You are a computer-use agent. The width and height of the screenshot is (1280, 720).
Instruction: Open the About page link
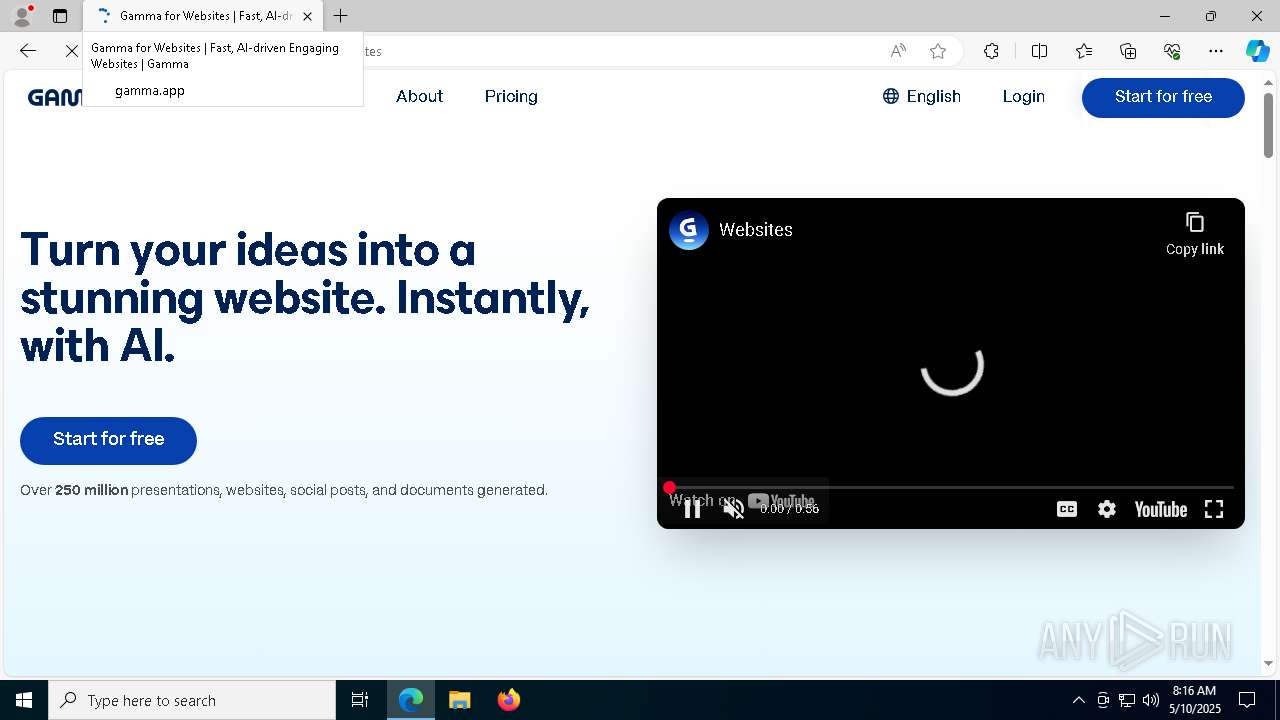coord(419,97)
